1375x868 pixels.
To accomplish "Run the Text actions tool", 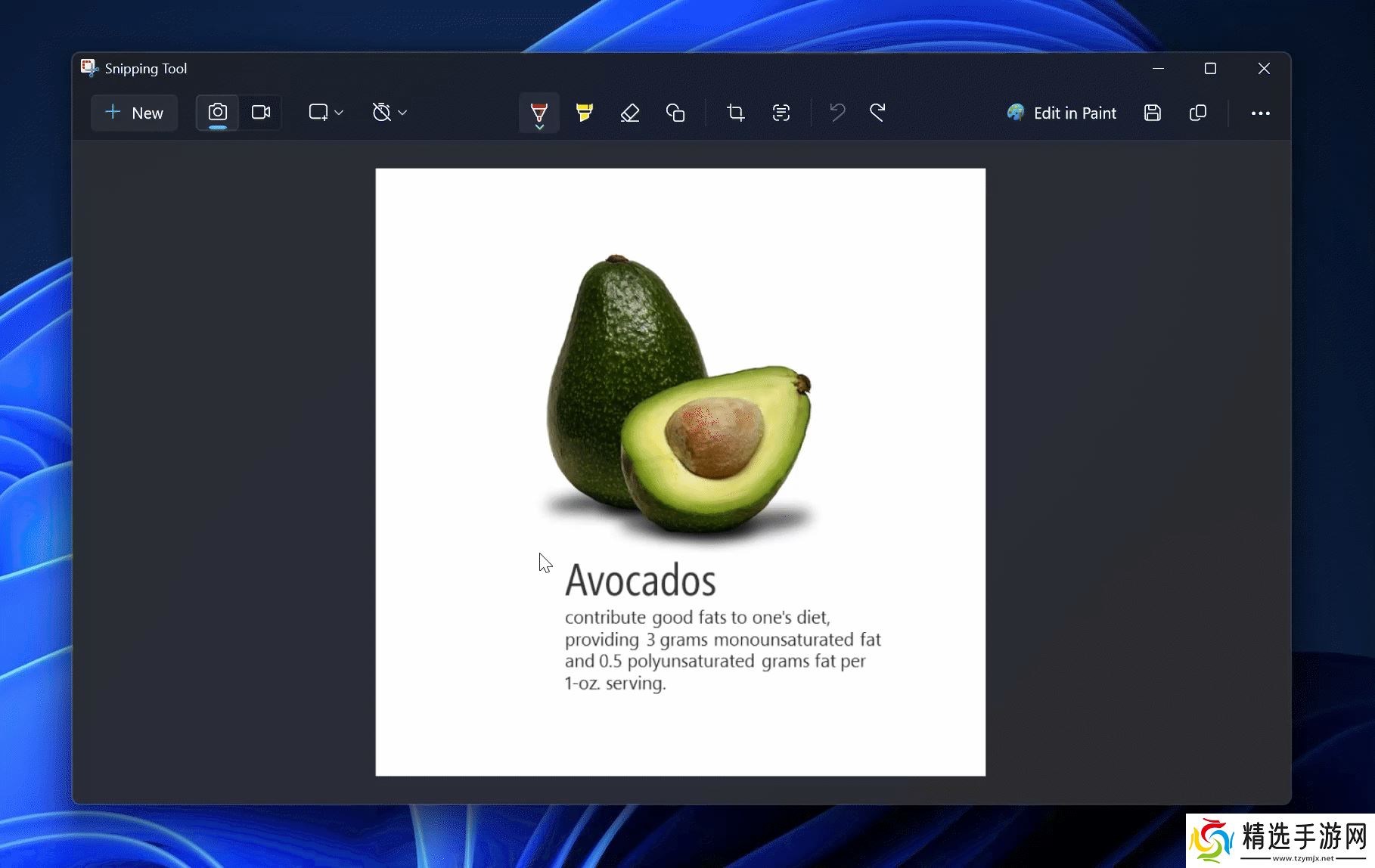I will pos(781,113).
